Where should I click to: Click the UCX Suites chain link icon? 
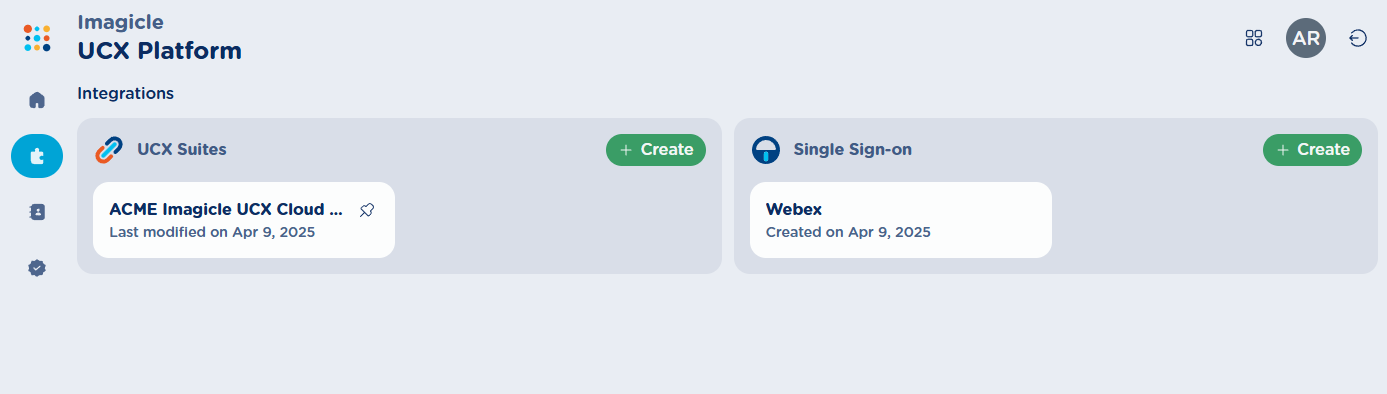click(x=109, y=150)
